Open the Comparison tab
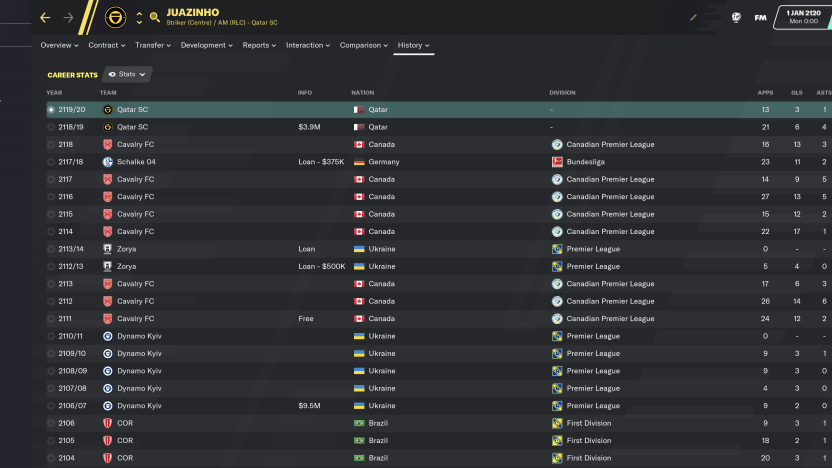The image size is (832, 468). (363, 45)
